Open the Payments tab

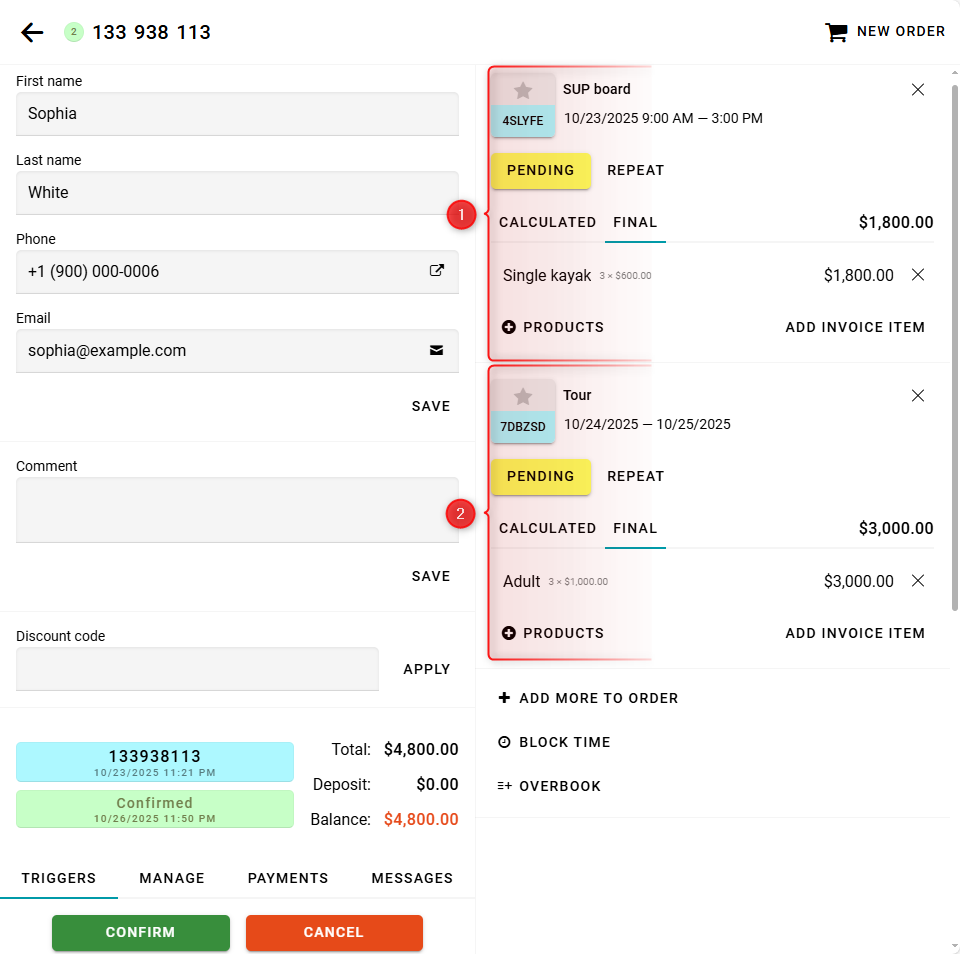(288, 878)
